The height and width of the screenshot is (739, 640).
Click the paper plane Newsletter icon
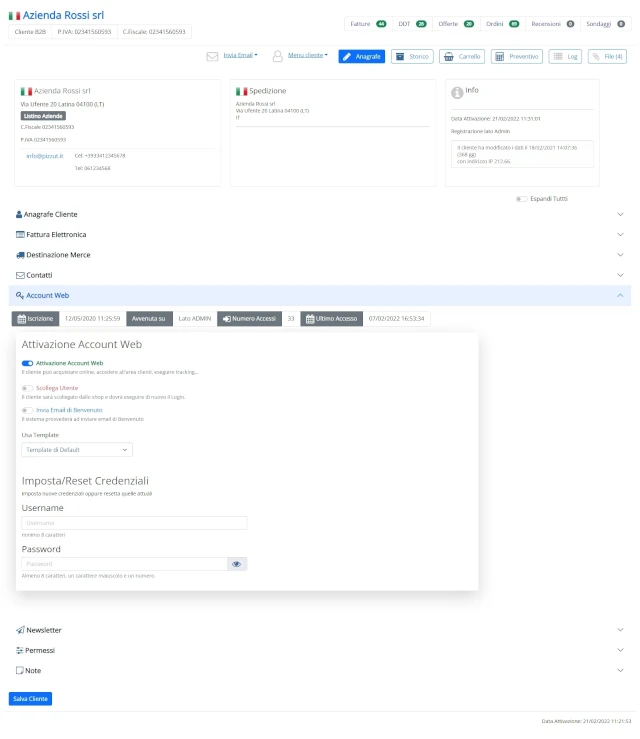pyautogui.click(x=20, y=630)
